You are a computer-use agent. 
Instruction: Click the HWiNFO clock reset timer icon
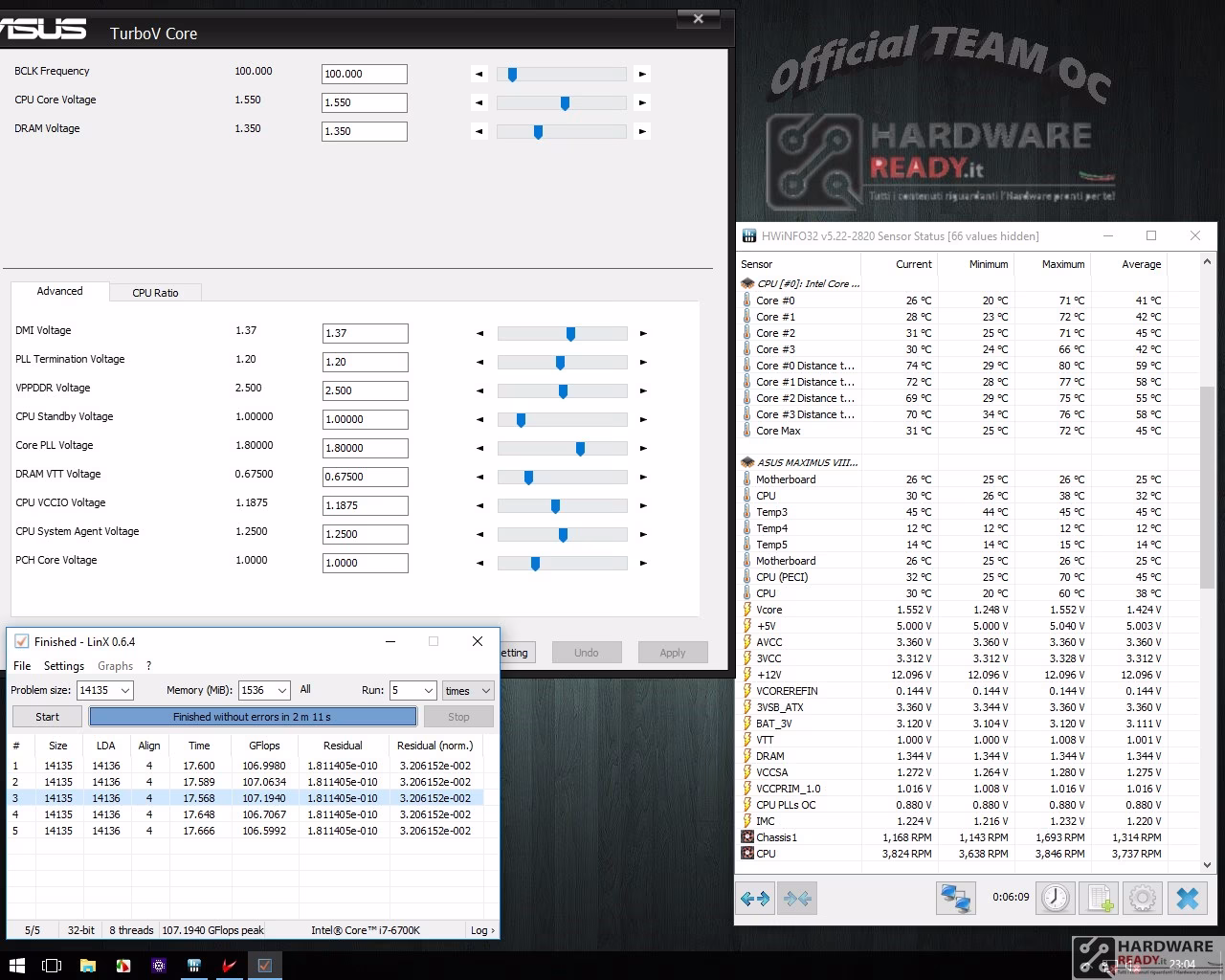[1056, 898]
